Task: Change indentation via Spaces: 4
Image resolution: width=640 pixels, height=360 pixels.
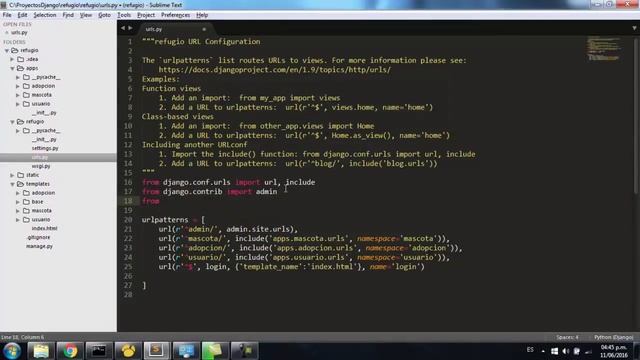Action: 567,337
